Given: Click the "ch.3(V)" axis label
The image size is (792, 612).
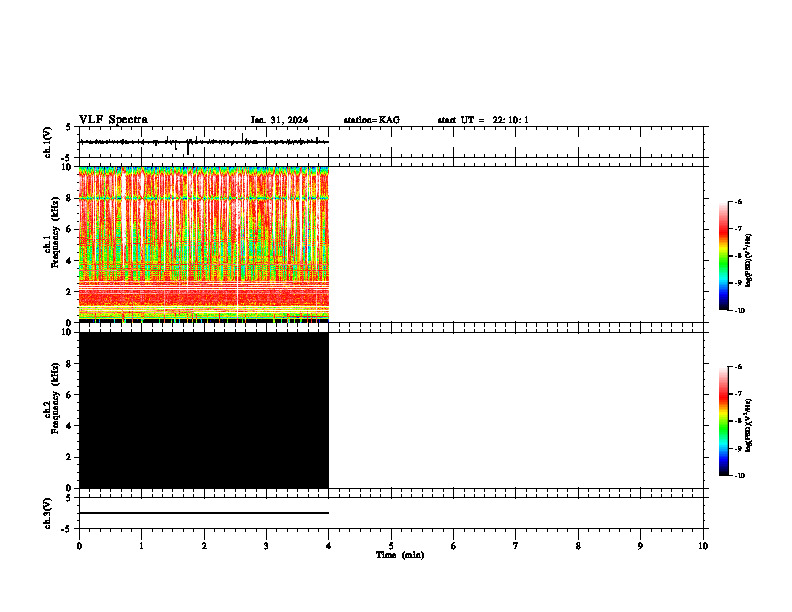Looking at the screenshot, I should pos(47,514).
